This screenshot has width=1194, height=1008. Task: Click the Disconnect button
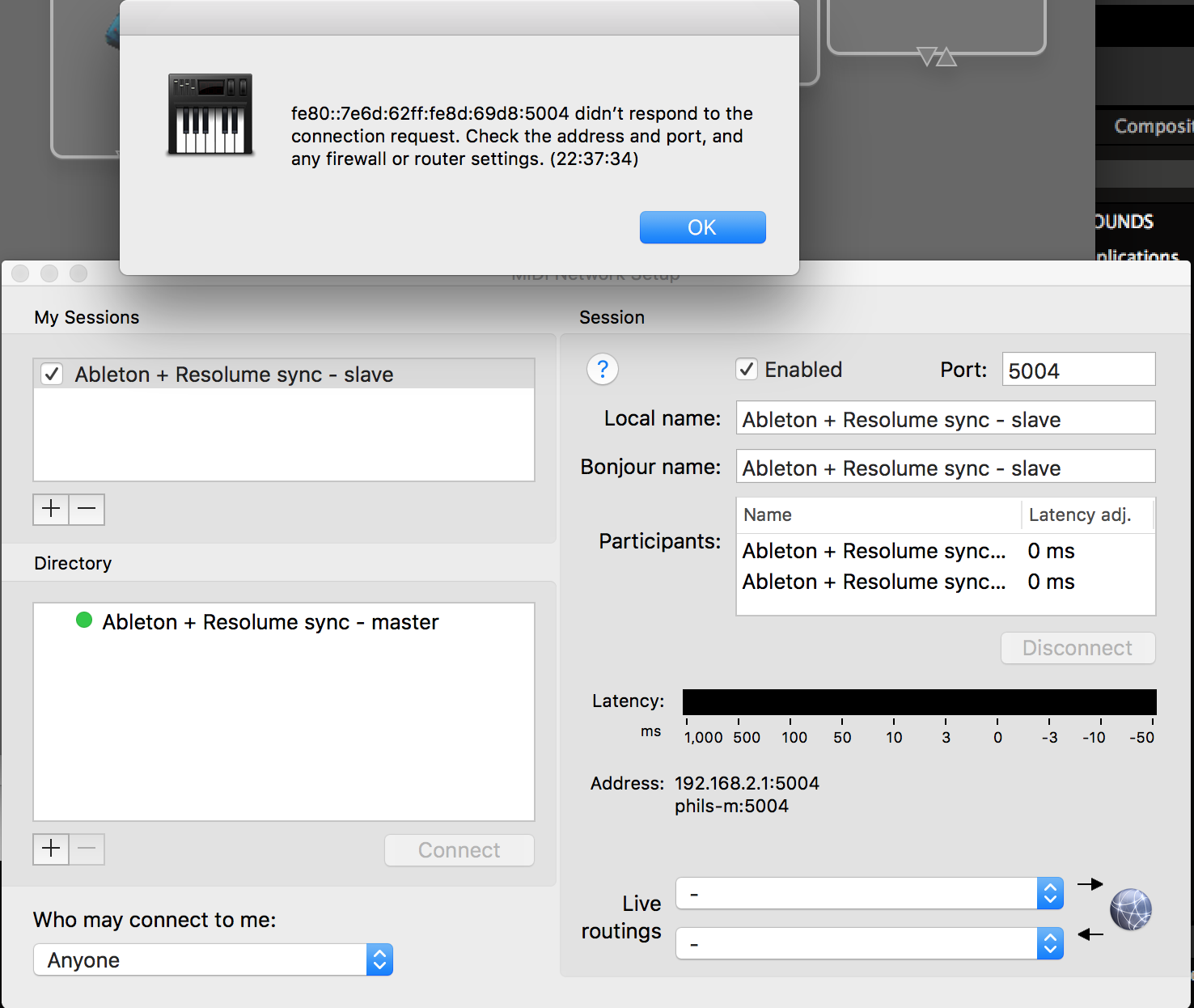pyautogui.click(x=1078, y=648)
